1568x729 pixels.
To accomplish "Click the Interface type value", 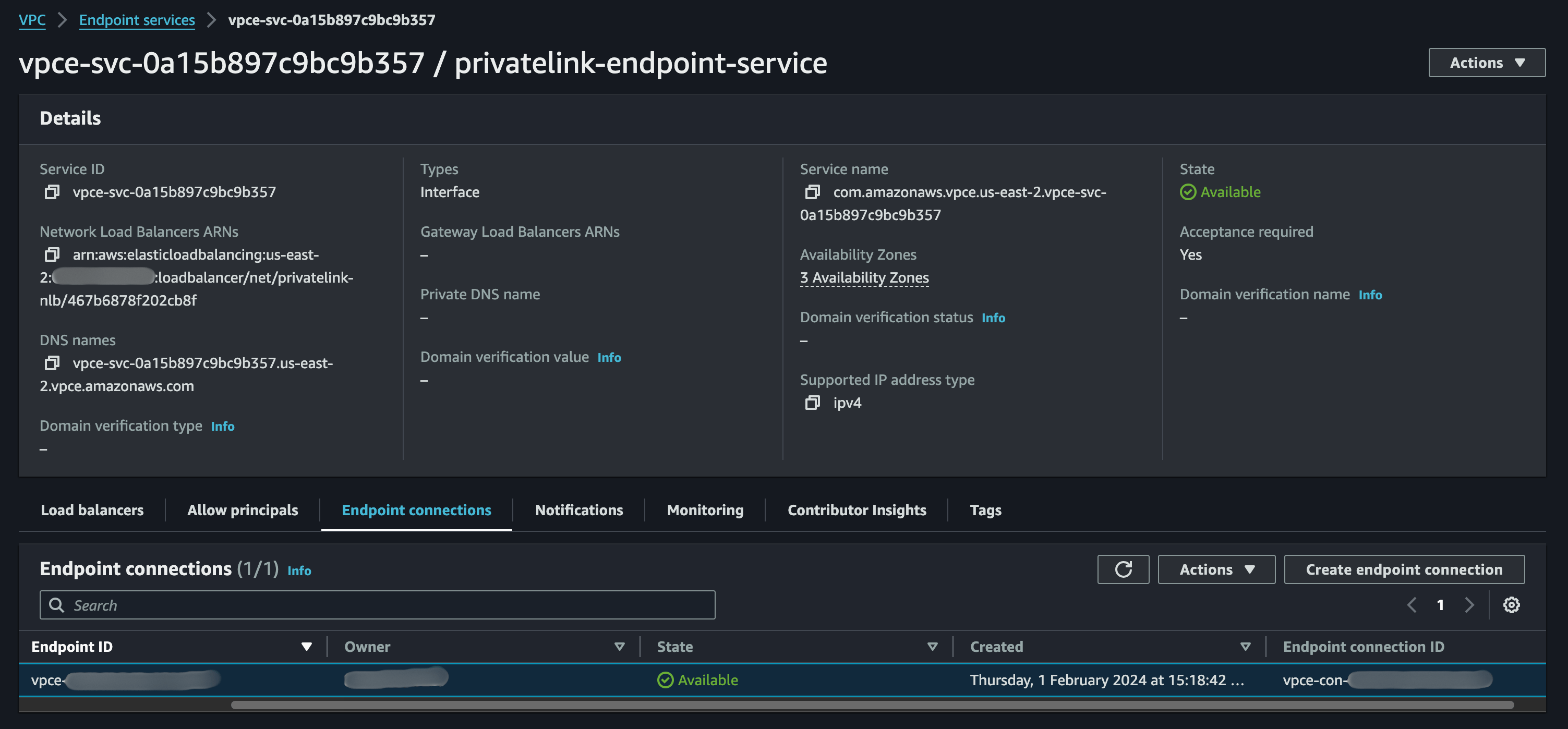I will click(450, 192).
